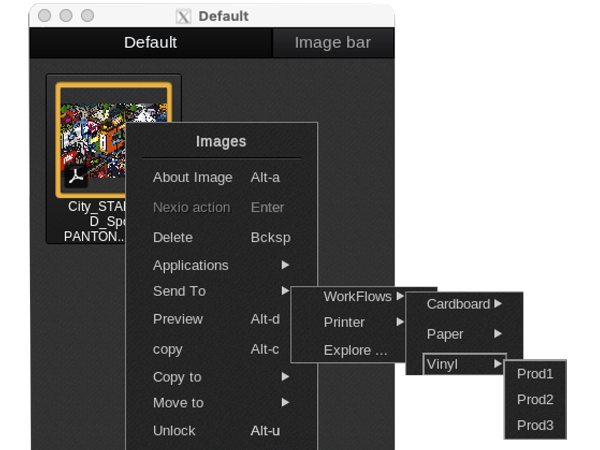Click the PDF icon on the City thumbnail
This screenshot has width=600, height=450.
76,177
